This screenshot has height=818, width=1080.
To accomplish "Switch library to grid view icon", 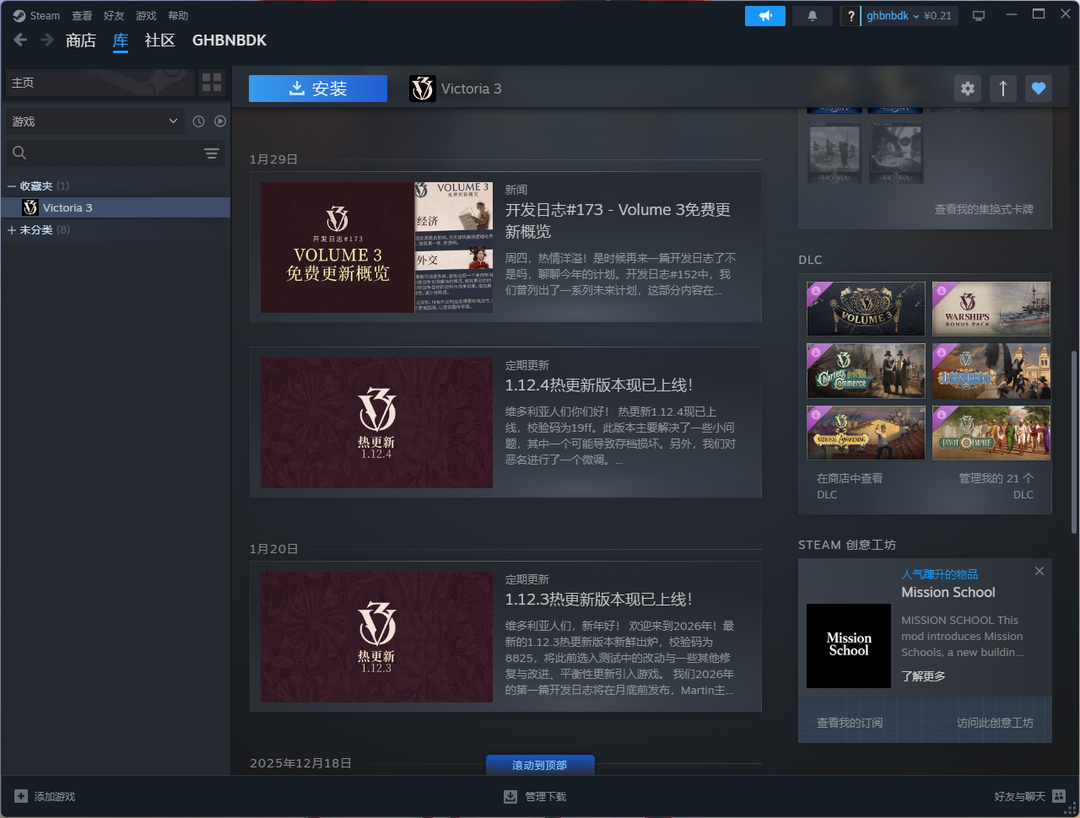I will click(211, 82).
